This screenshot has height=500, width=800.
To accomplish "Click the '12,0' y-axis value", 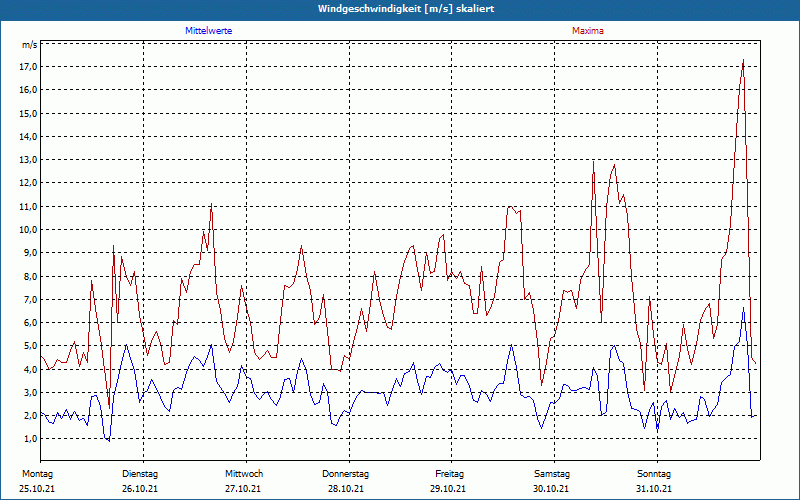I will tap(28, 183).
